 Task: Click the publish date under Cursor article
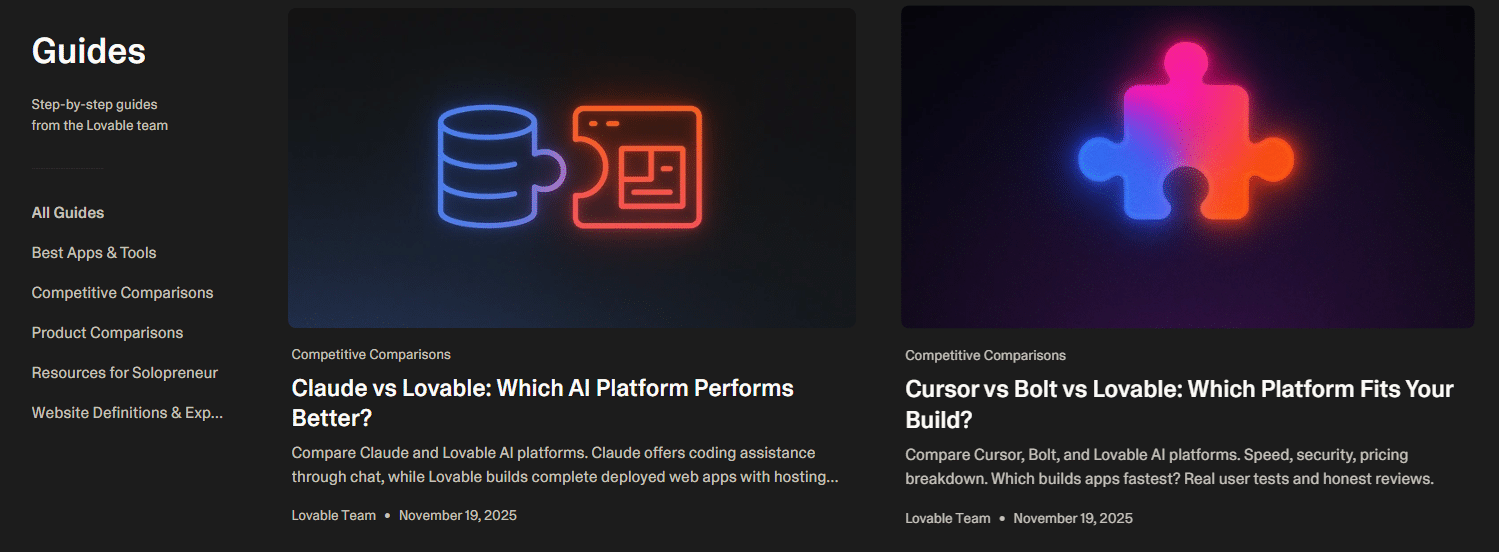point(1072,518)
